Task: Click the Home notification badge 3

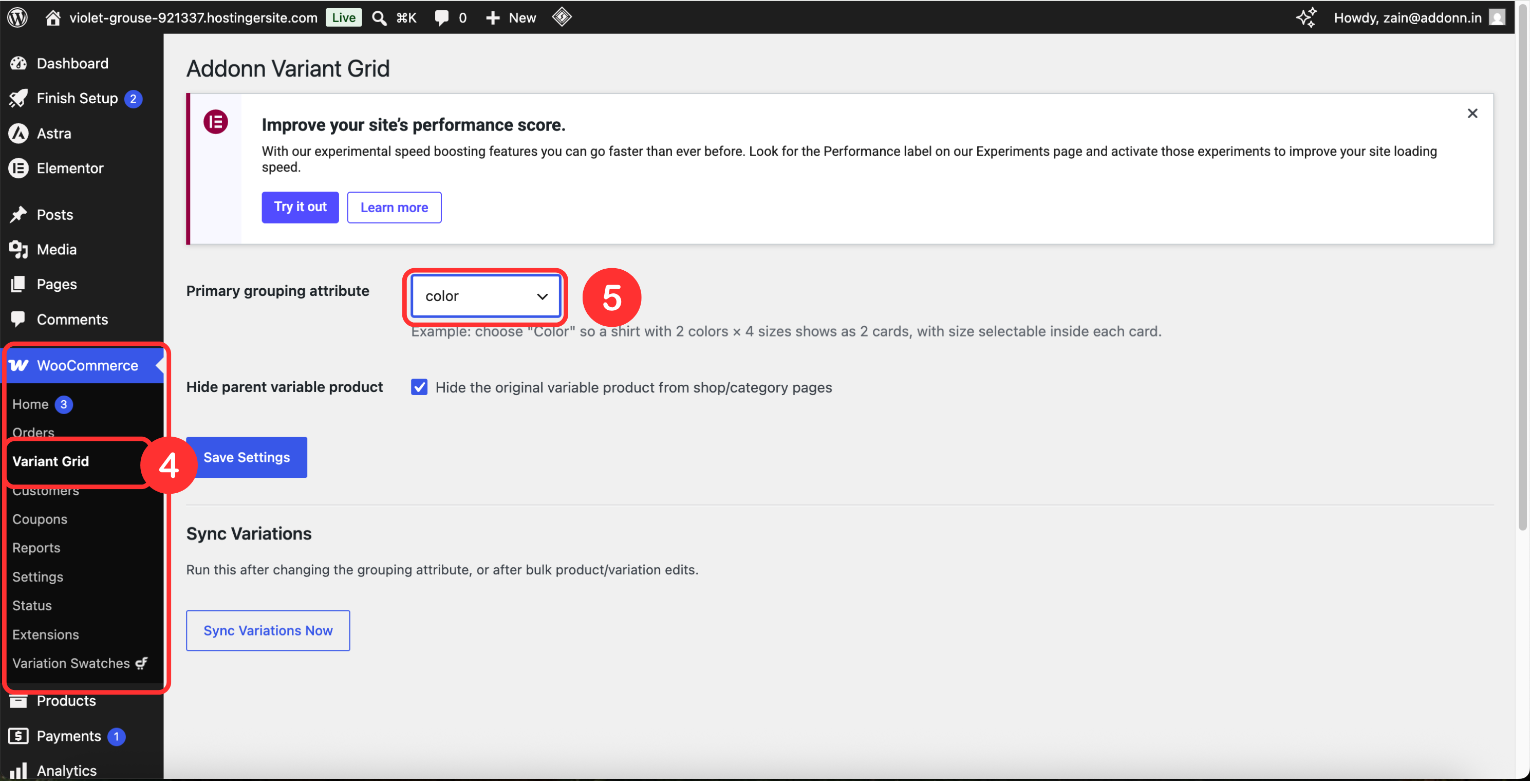Action: (64, 404)
